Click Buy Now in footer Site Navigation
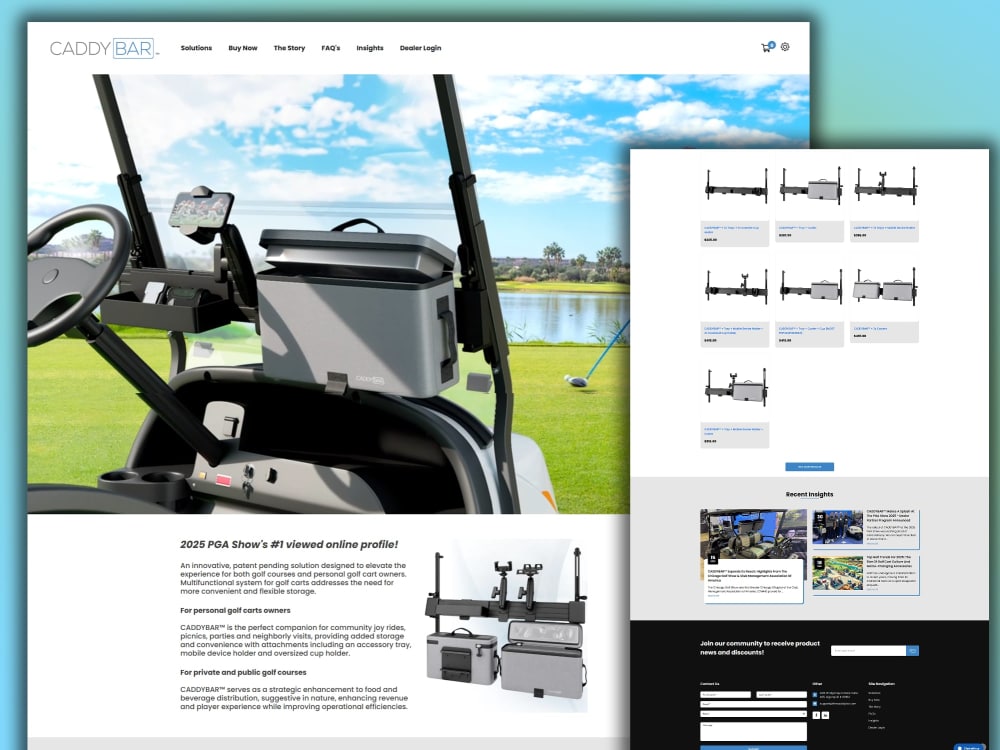The height and width of the screenshot is (750, 1000). [x=874, y=700]
